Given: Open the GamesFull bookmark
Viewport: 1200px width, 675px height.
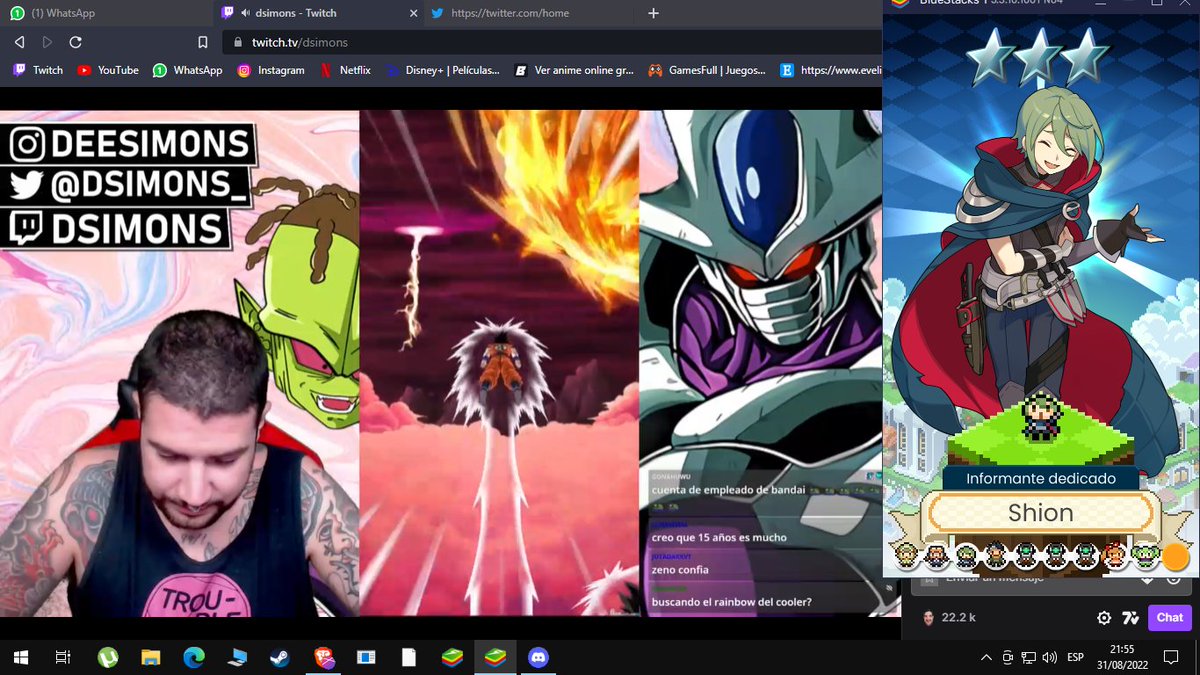Looking at the screenshot, I should pos(707,70).
